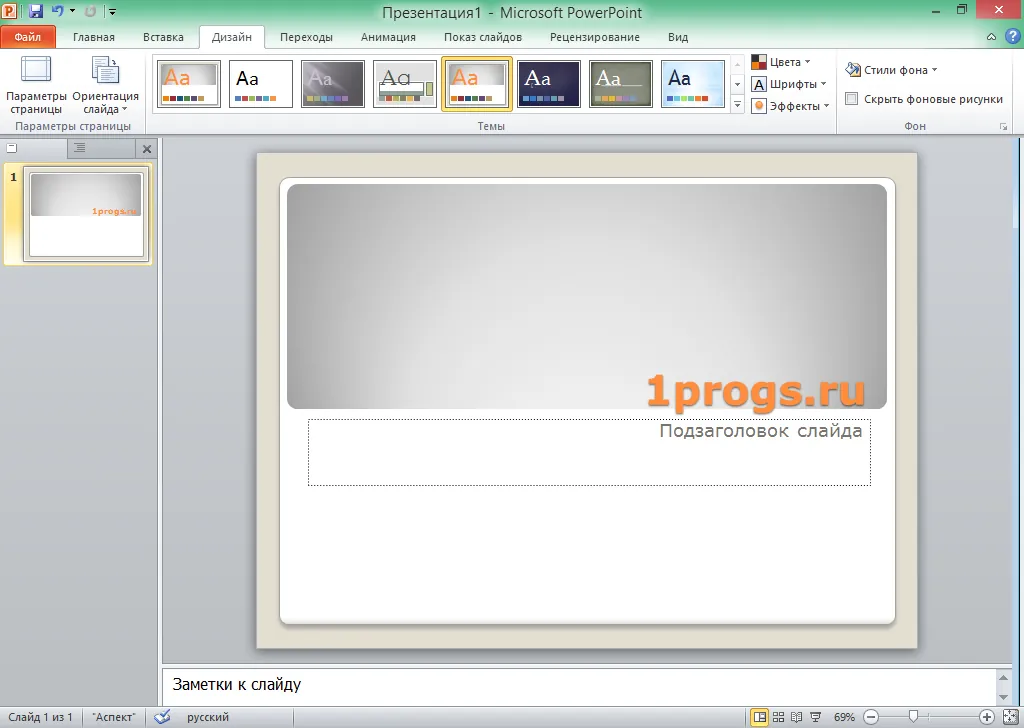Open Параметры страницы dialog
Viewport: 1024px width, 728px height.
(36, 86)
